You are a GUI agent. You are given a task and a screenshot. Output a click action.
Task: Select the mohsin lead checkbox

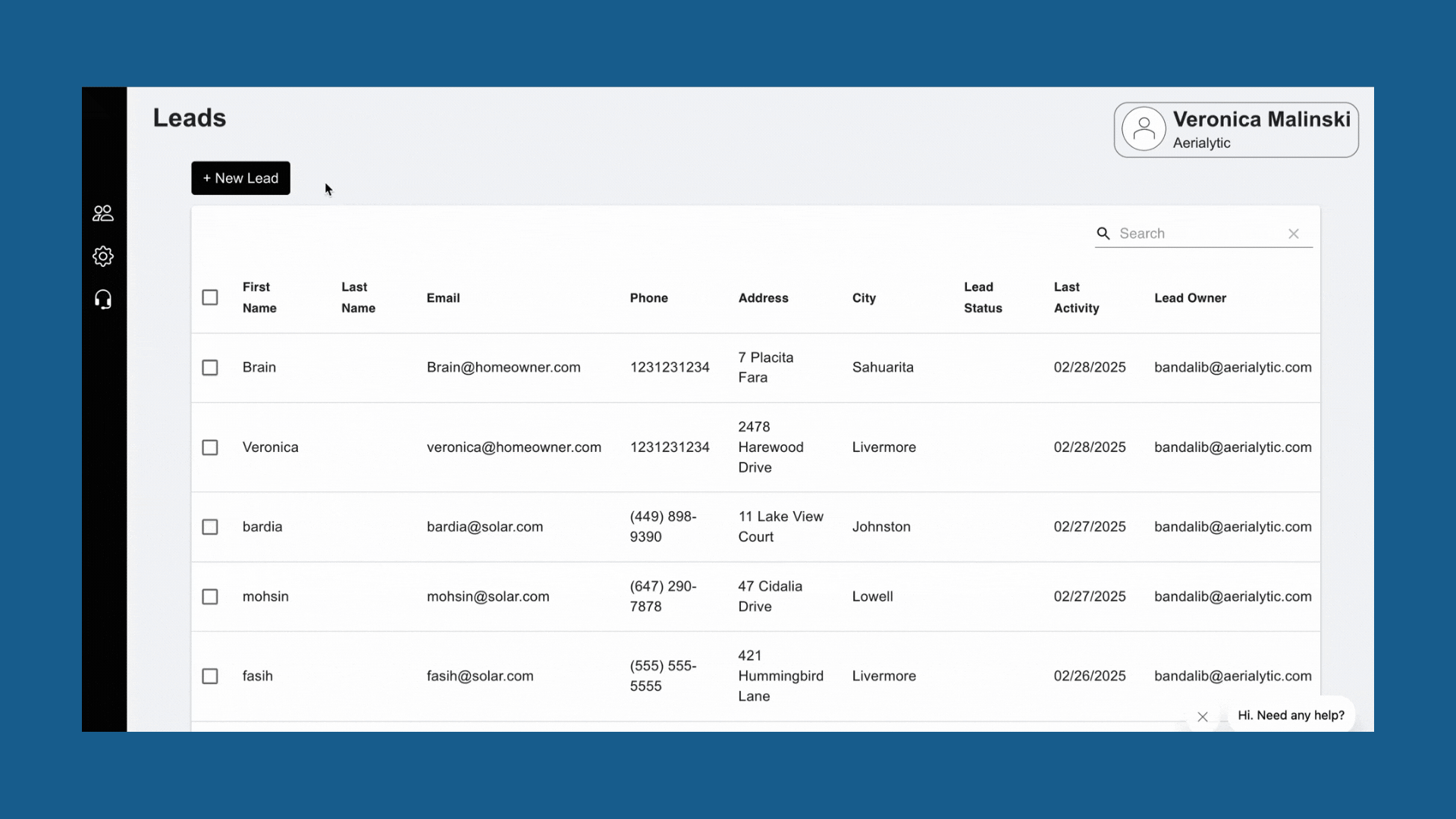pyautogui.click(x=210, y=597)
